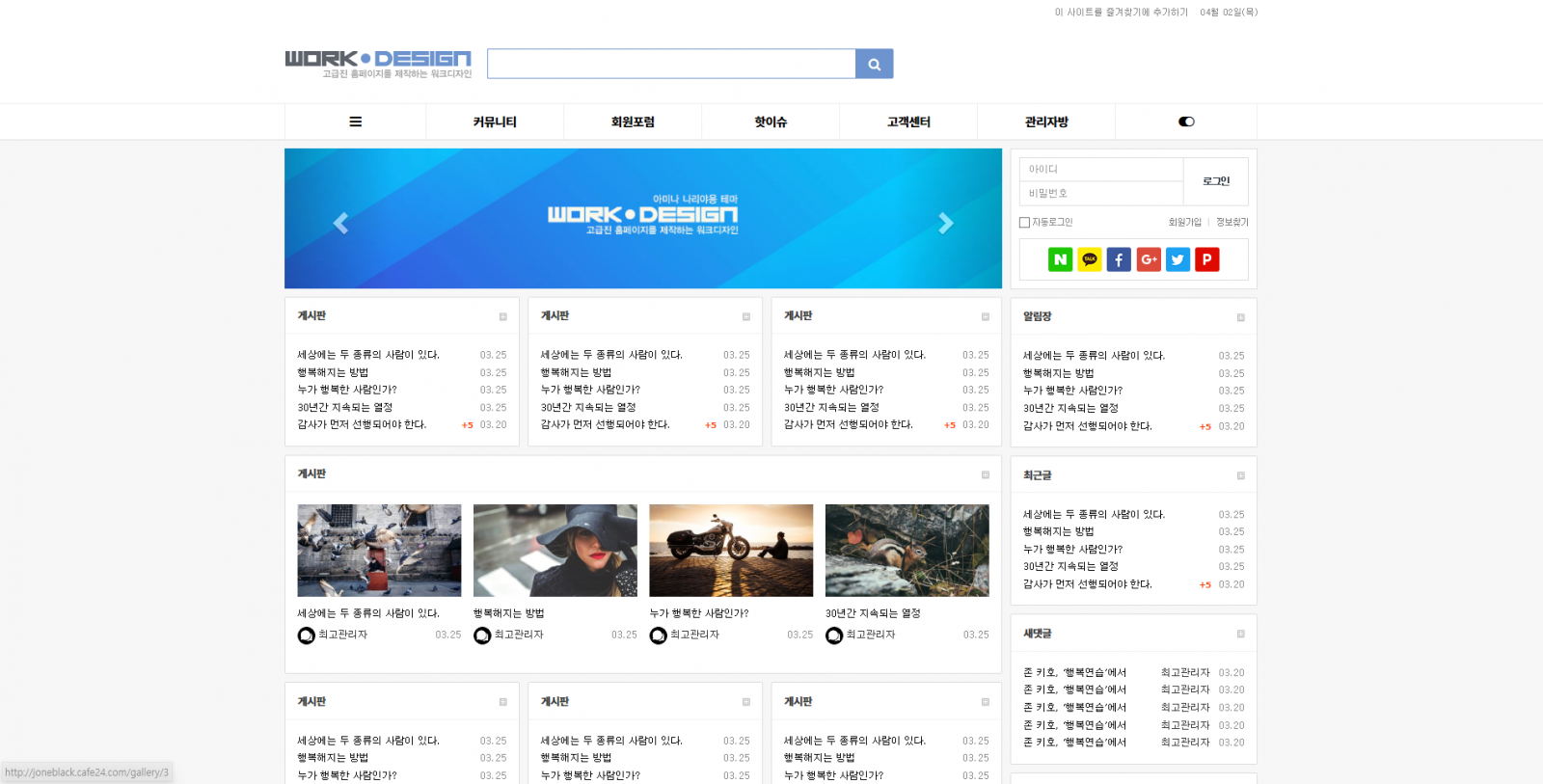This screenshot has width=1543, height=784.
Task: Log in with Payco icon
Action: [x=1206, y=259]
